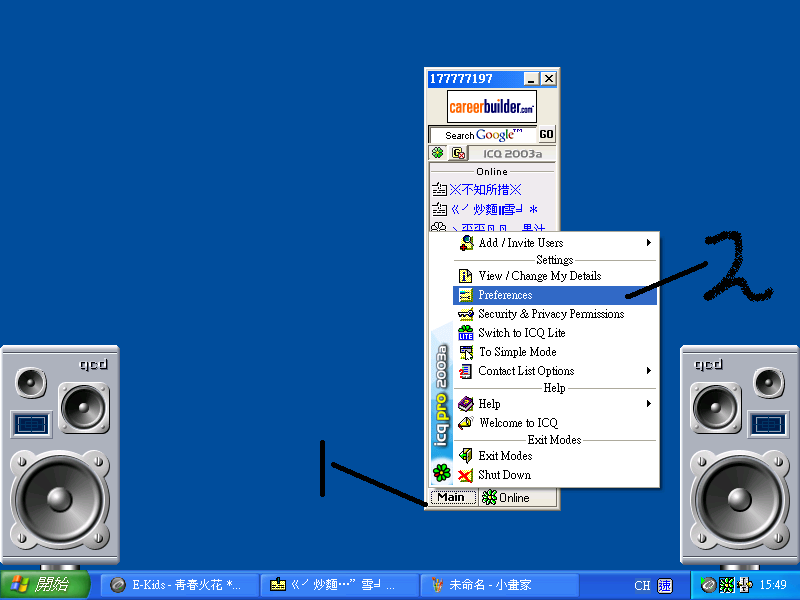This screenshot has height=600, width=800.
Task: Click the ICQ flower tray icon
Action: (727, 585)
